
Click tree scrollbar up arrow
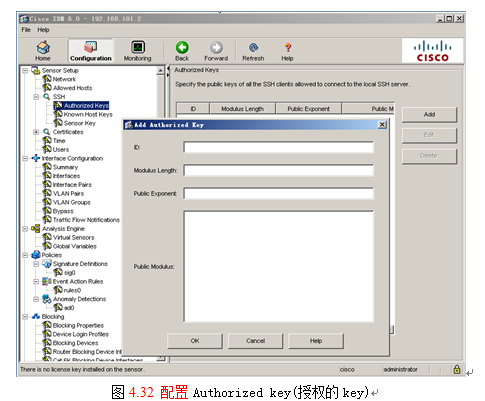pyautogui.click(x=160, y=71)
